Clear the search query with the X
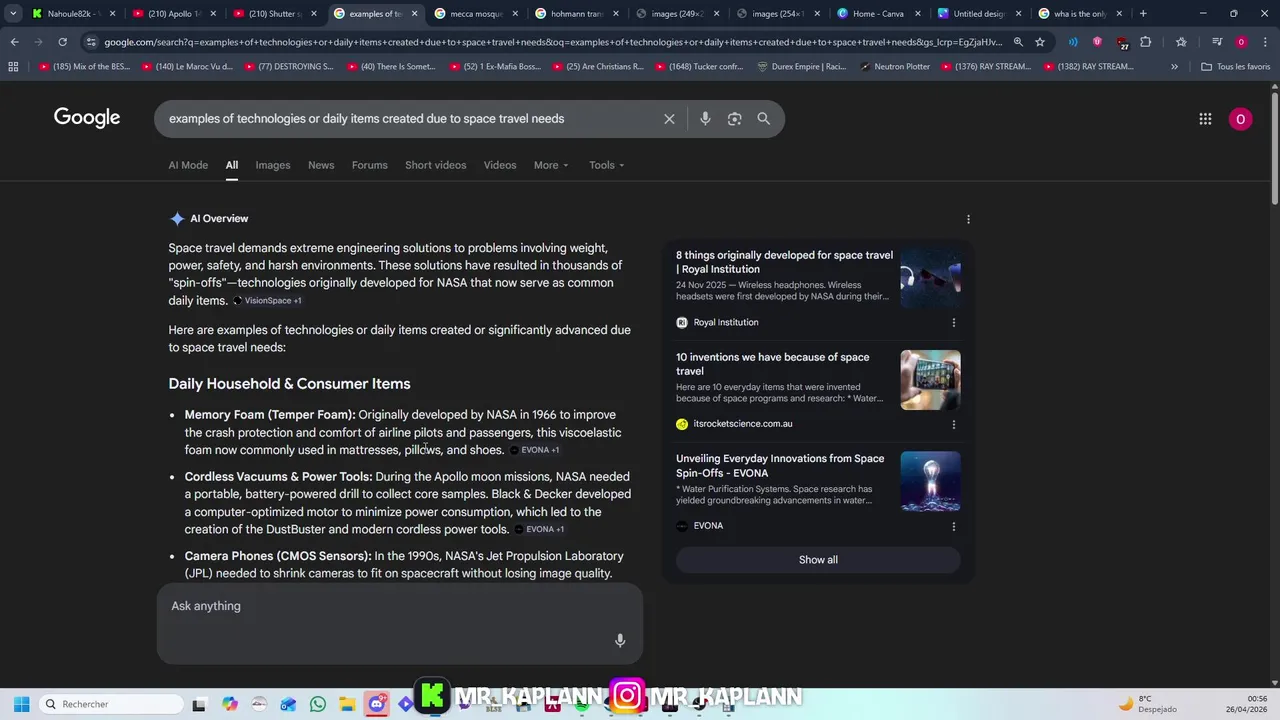 pos(669,119)
